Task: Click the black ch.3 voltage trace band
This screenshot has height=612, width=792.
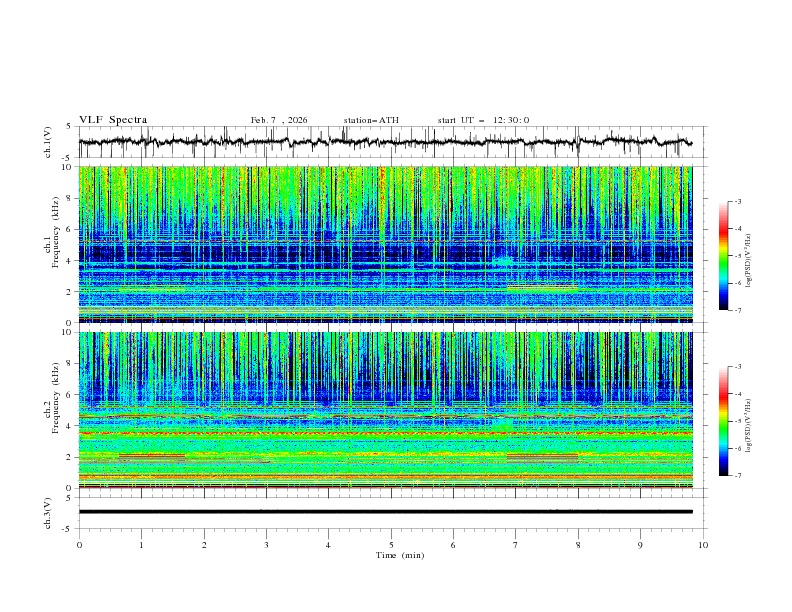Action: coord(385,512)
